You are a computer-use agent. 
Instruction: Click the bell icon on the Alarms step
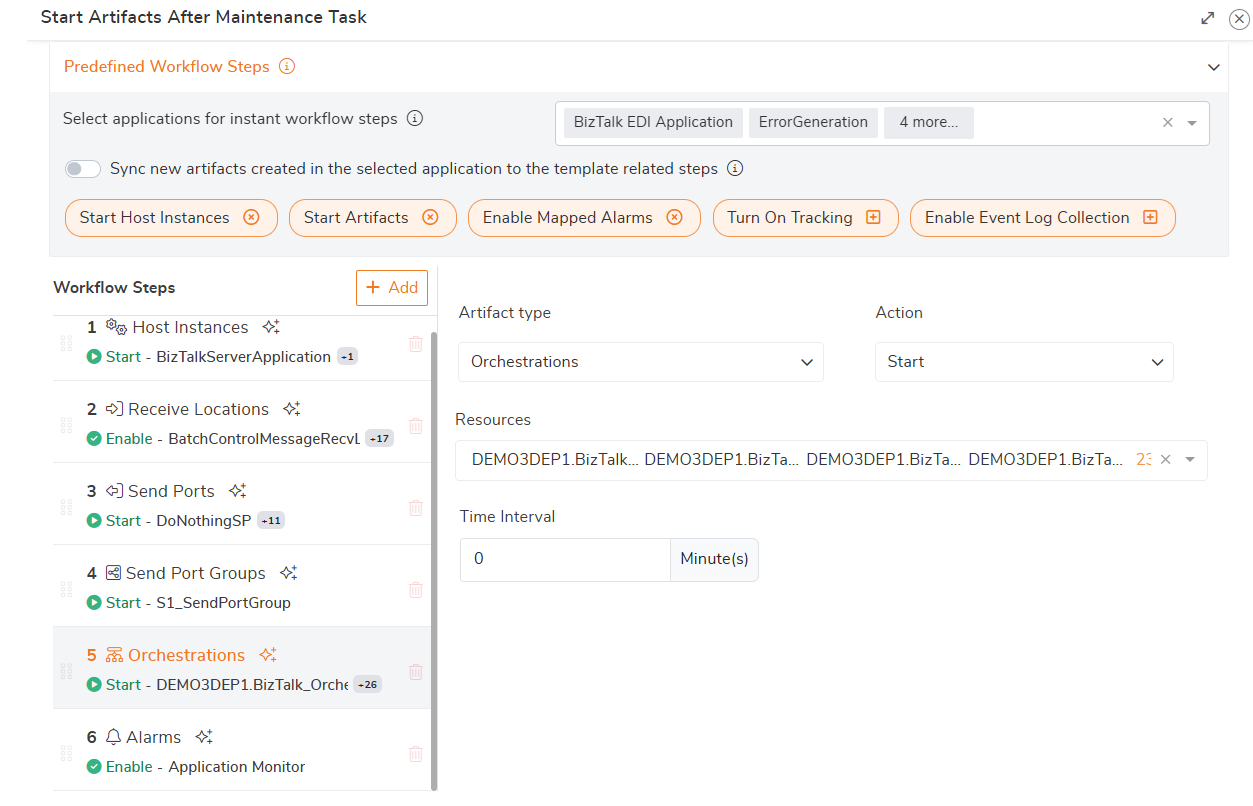pyautogui.click(x=113, y=735)
